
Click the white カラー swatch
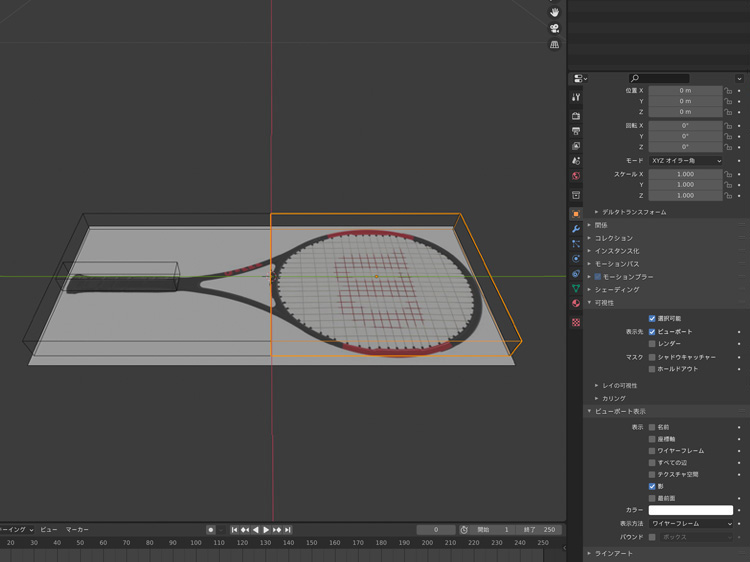pyautogui.click(x=691, y=510)
